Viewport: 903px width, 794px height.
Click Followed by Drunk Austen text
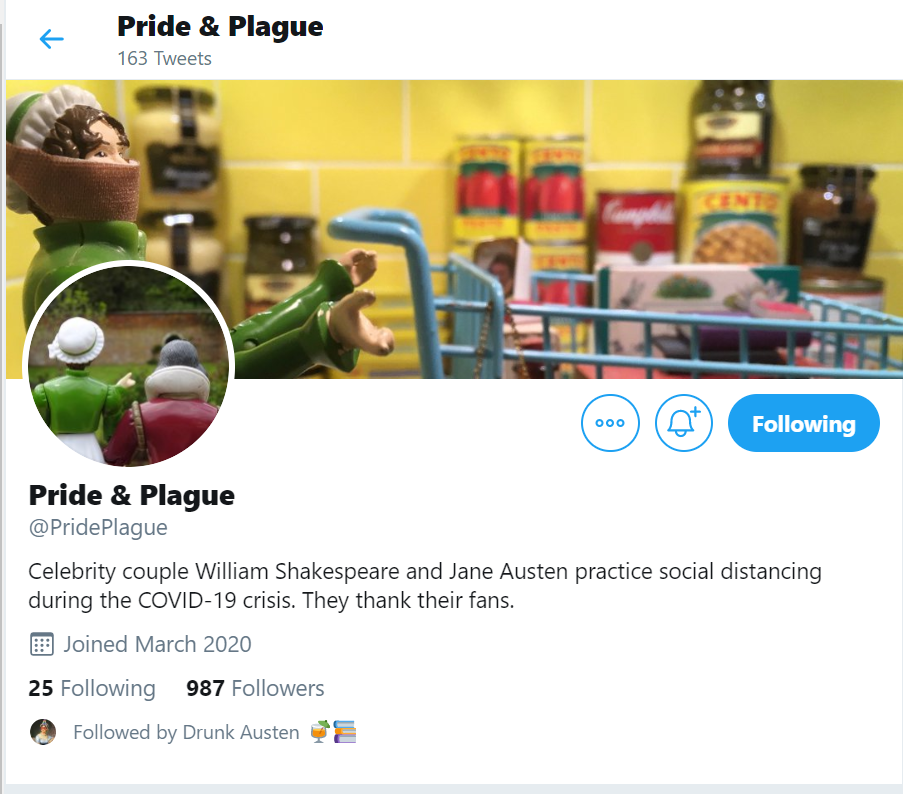coord(186,732)
